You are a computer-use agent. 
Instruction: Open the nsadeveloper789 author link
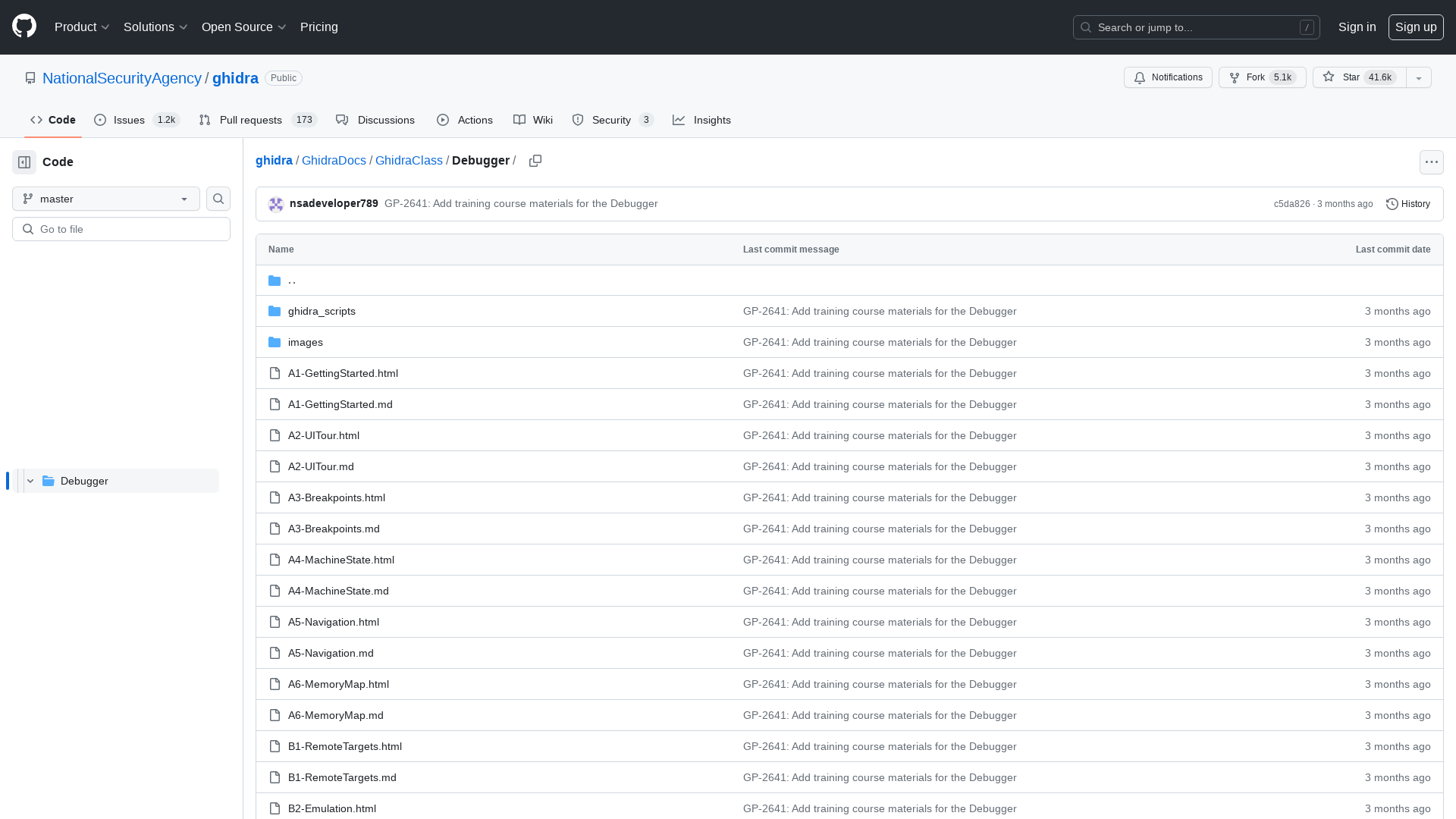point(334,204)
